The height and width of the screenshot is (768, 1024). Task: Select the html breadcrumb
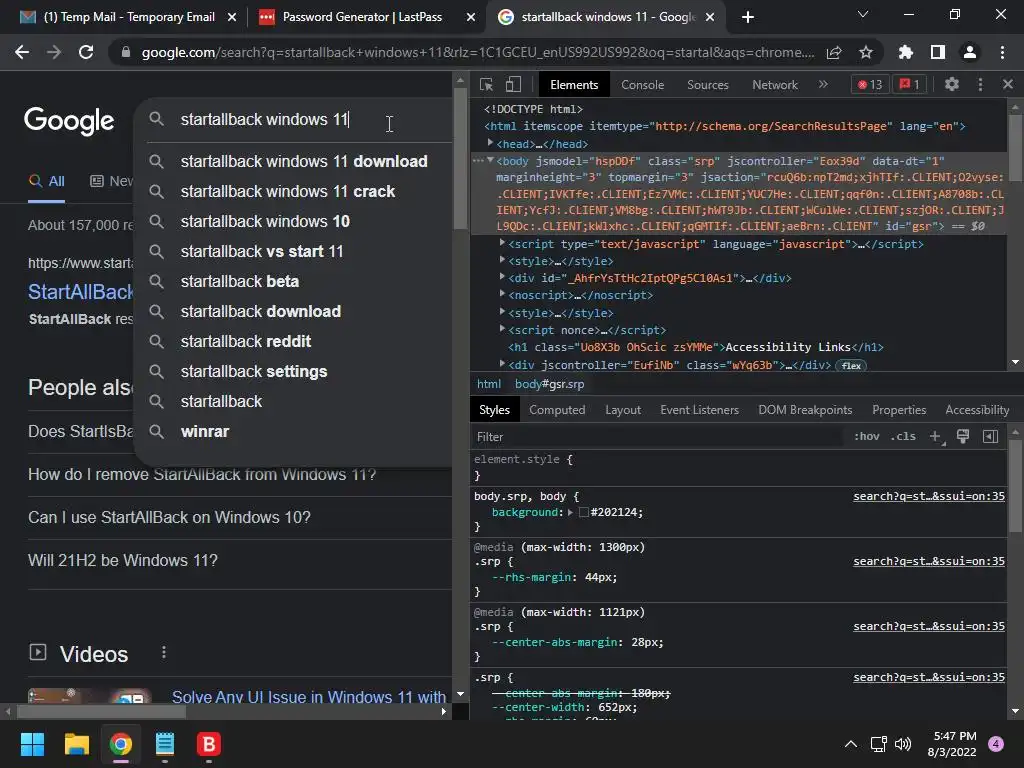[x=488, y=384]
